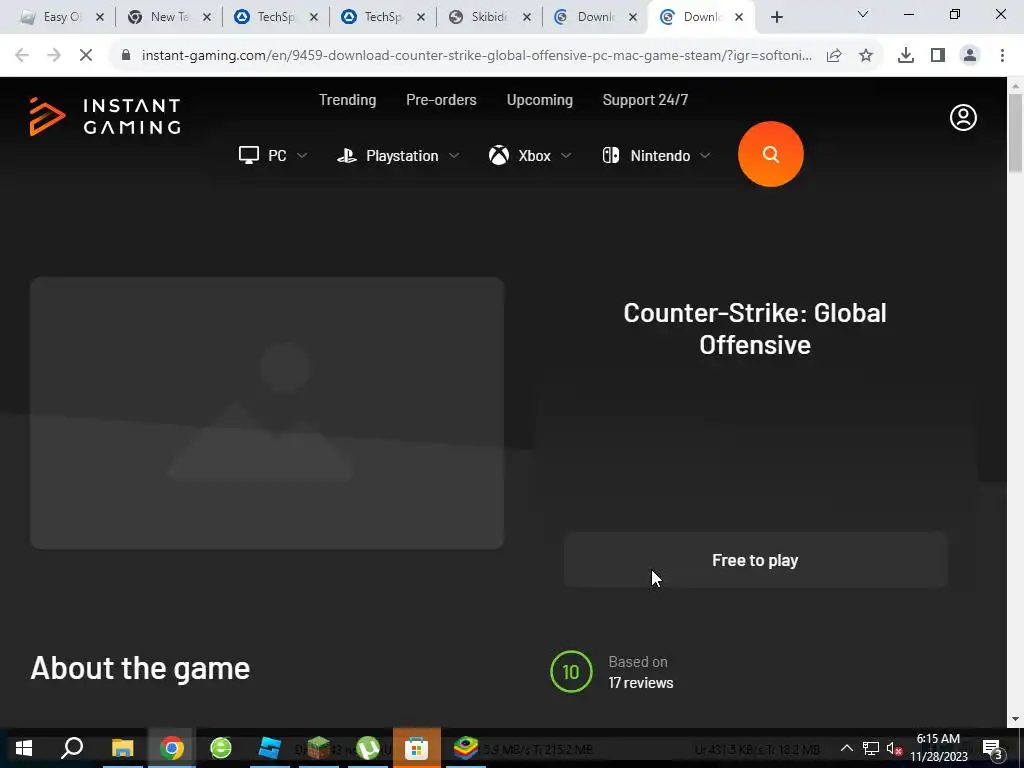The width and height of the screenshot is (1024, 768).
Task: Open File Explorer from taskbar
Action: [122, 748]
